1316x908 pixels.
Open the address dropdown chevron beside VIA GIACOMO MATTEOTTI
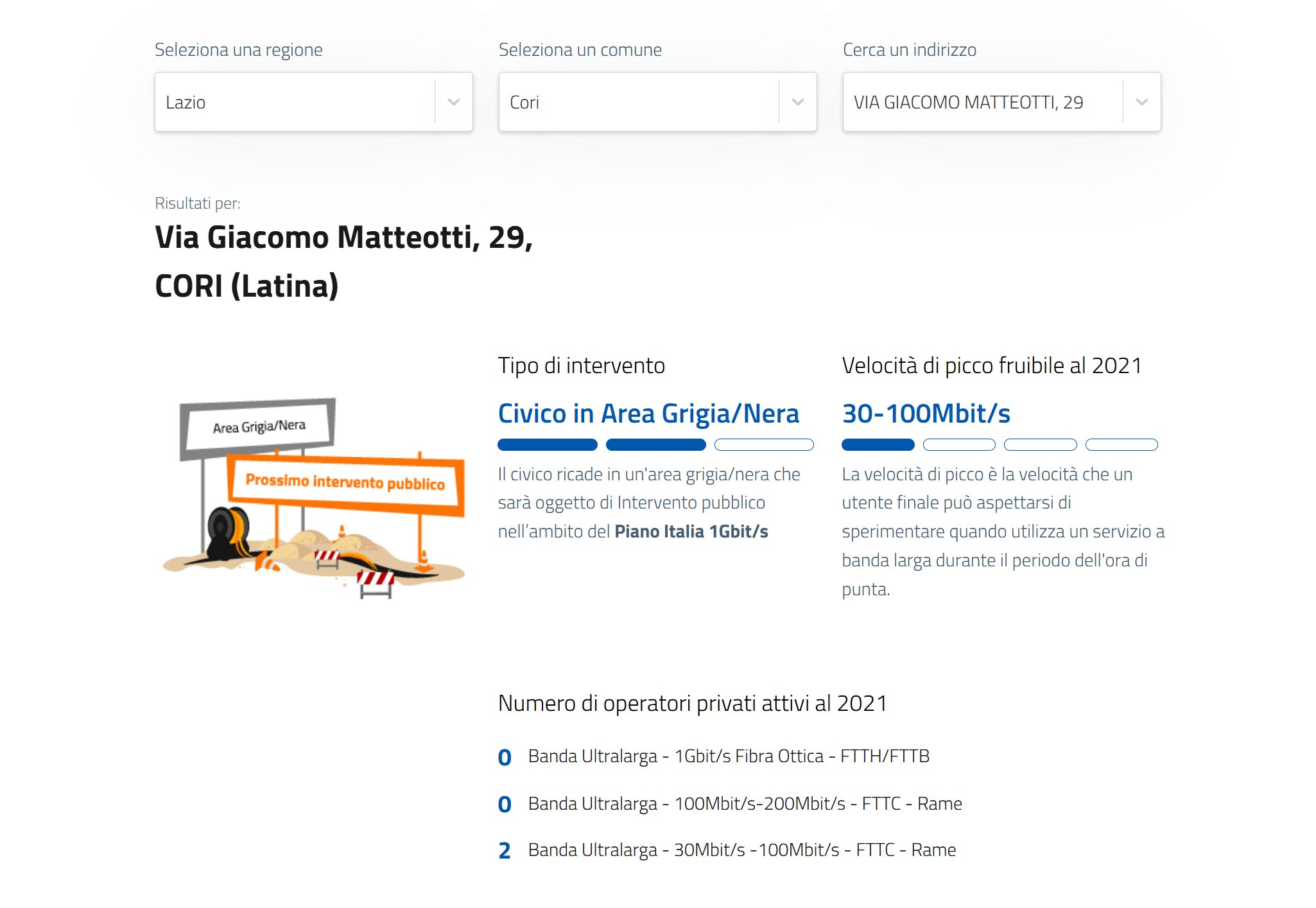pyautogui.click(x=1141, y=102)
